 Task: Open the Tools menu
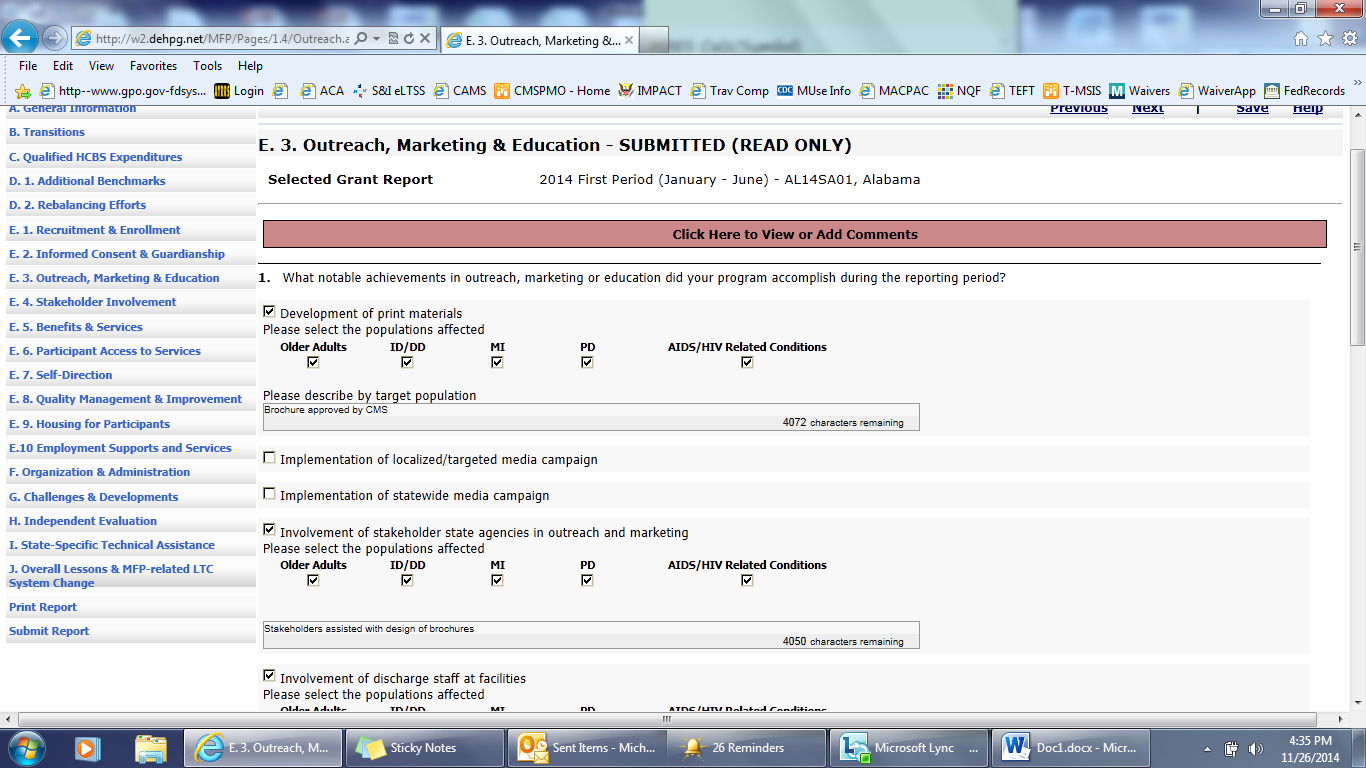pos(208,66)
